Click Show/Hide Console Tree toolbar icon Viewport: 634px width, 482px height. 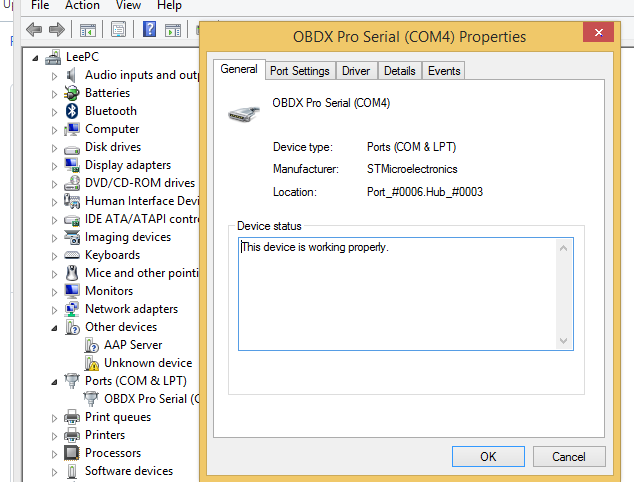click(88, 30)
